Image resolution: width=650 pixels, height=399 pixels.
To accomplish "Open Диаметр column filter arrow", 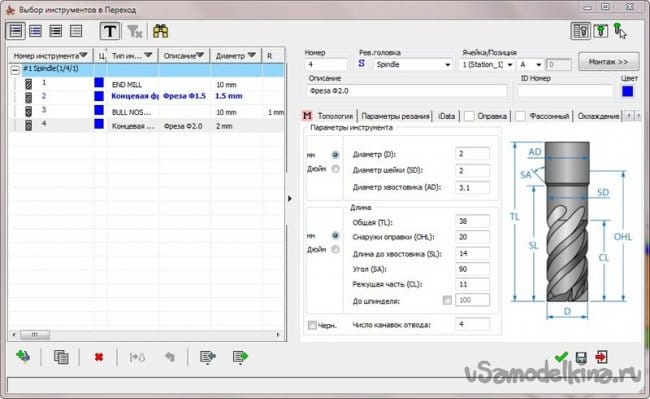I will point(251,55).
